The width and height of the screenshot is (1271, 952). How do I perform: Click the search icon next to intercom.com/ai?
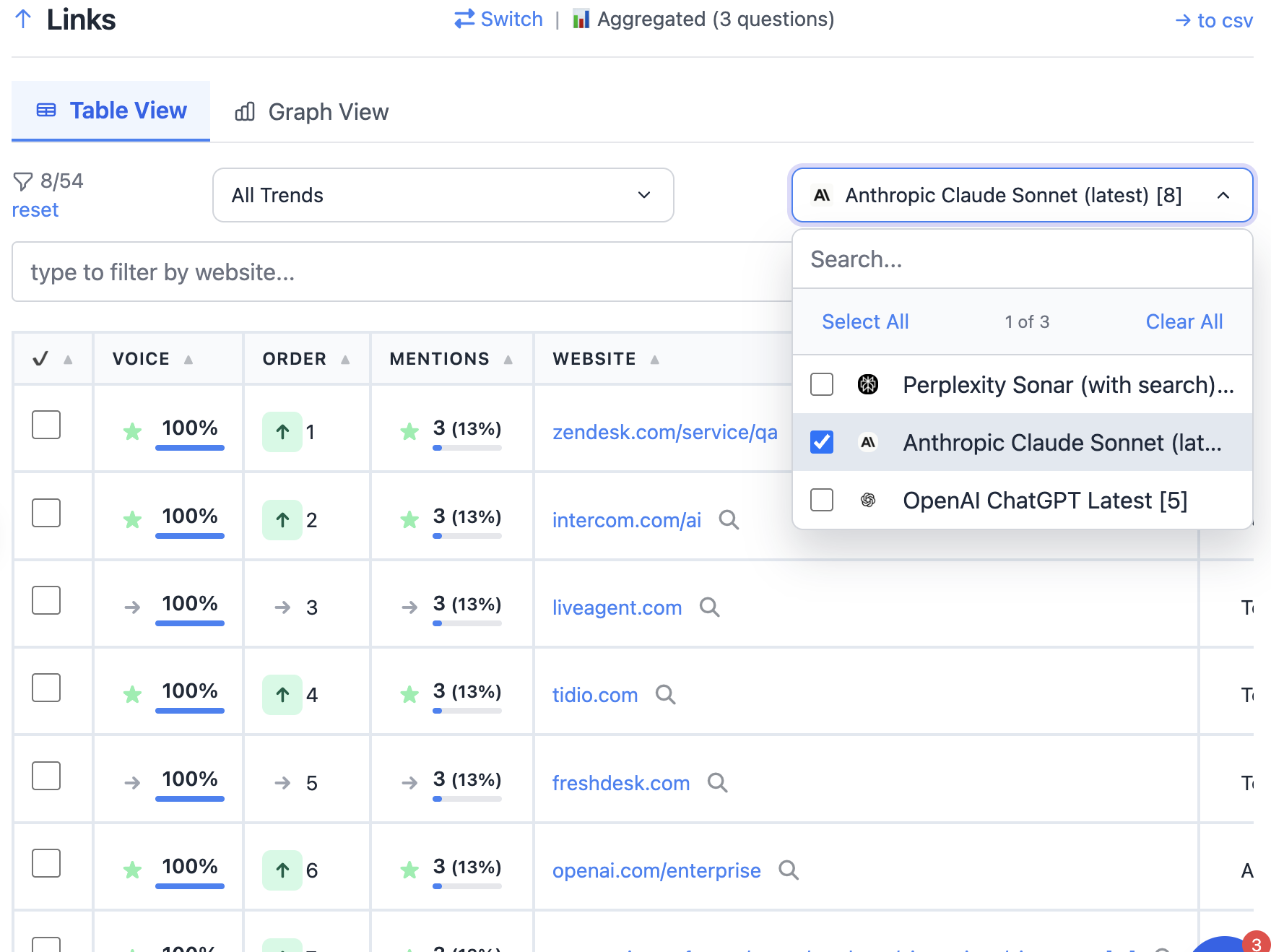[729, 520]
